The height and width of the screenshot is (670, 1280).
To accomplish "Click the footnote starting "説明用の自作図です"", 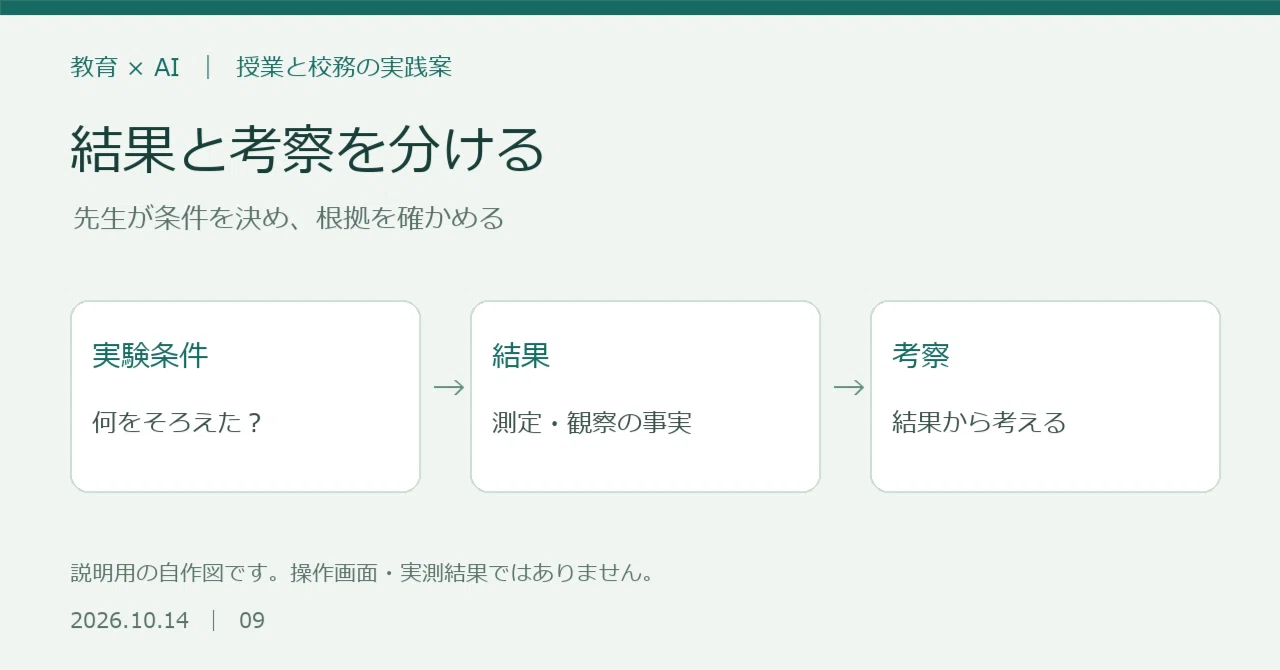I will pos(362,574).
